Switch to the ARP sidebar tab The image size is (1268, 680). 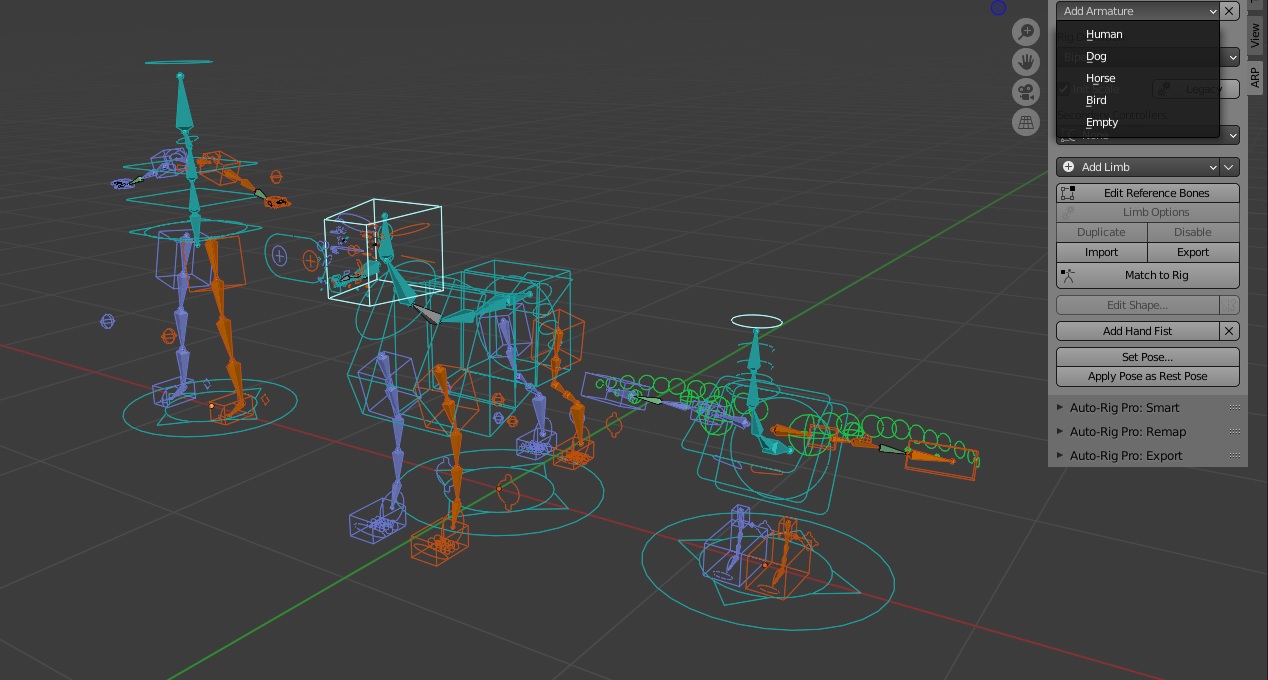(1255, 78)
